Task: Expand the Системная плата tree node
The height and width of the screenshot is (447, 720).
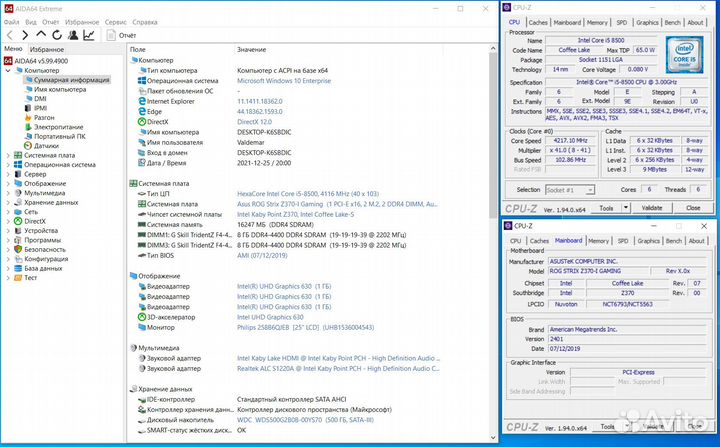Action: 8,155
